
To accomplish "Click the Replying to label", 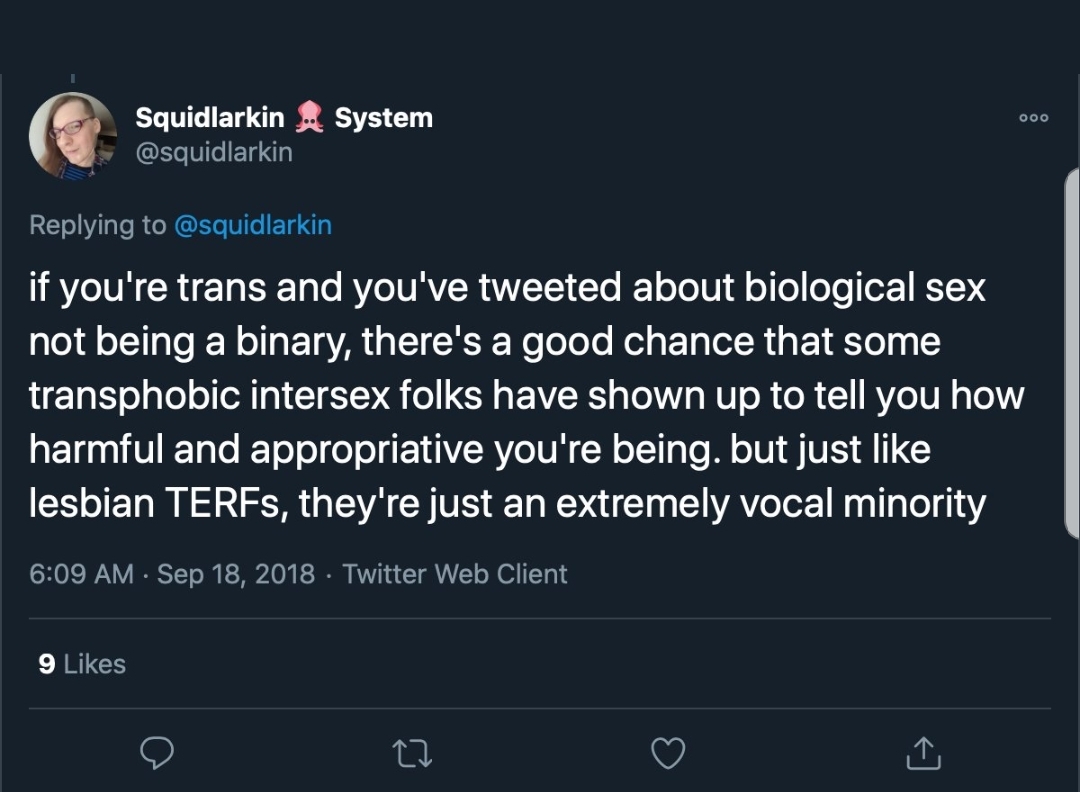I will 97,225.
